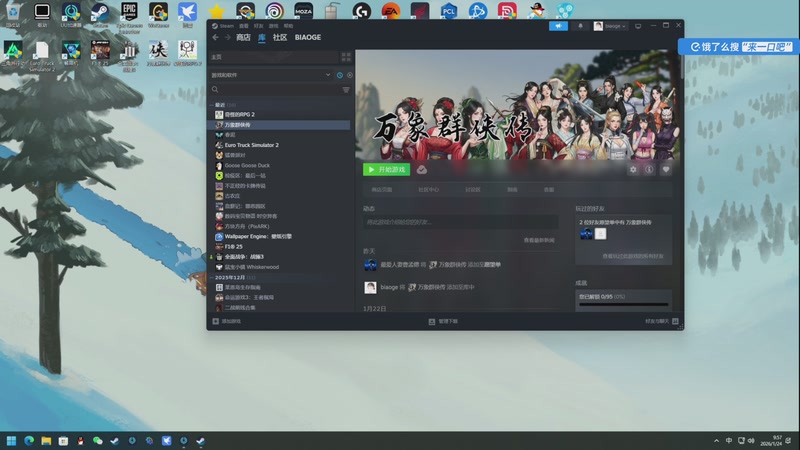Go back with Steam back arrow
This screenshot has height=450, width=800.
click(x=215, y=37)
